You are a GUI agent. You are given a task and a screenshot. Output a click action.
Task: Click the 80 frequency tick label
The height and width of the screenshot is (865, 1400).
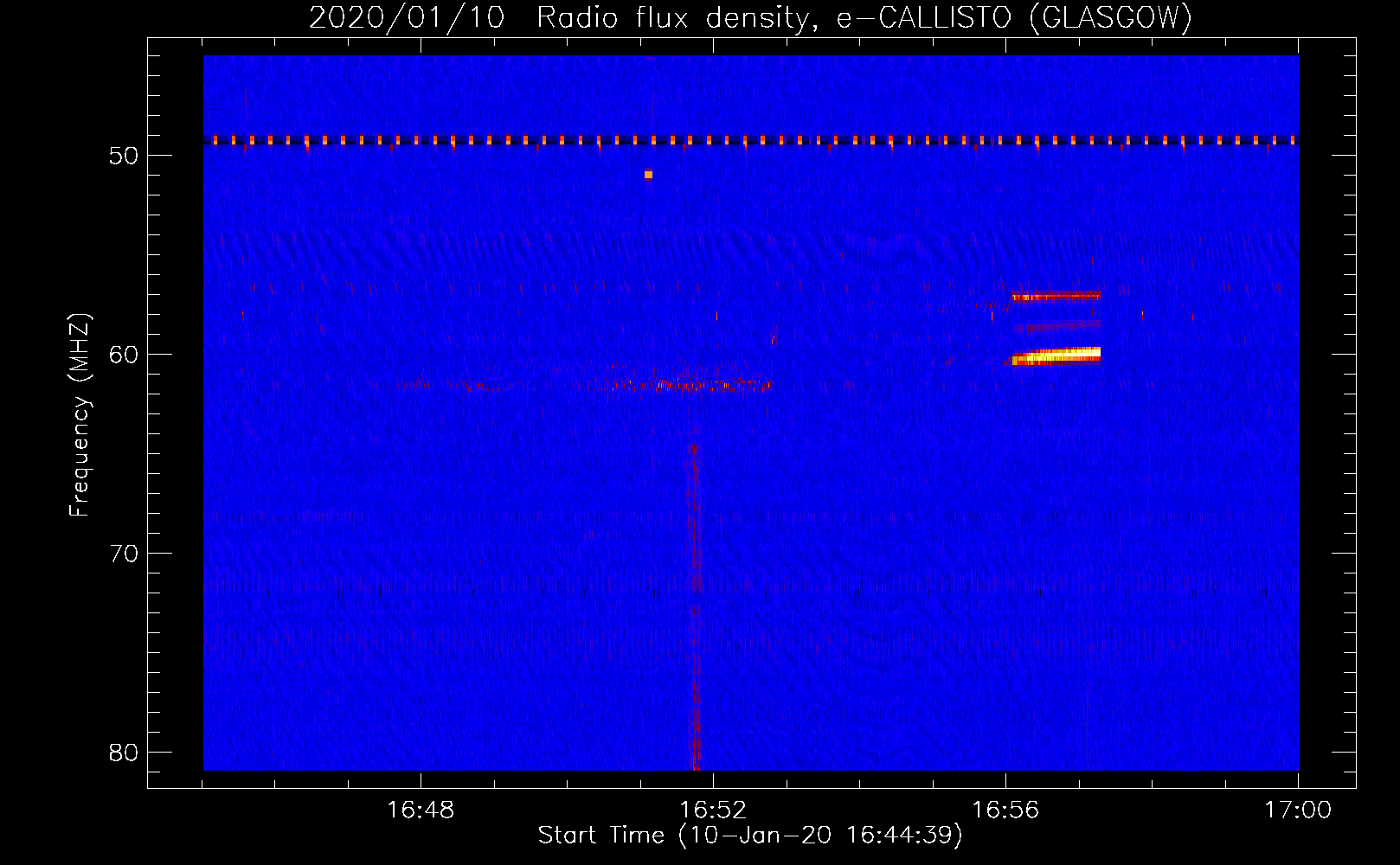(124, 753)
